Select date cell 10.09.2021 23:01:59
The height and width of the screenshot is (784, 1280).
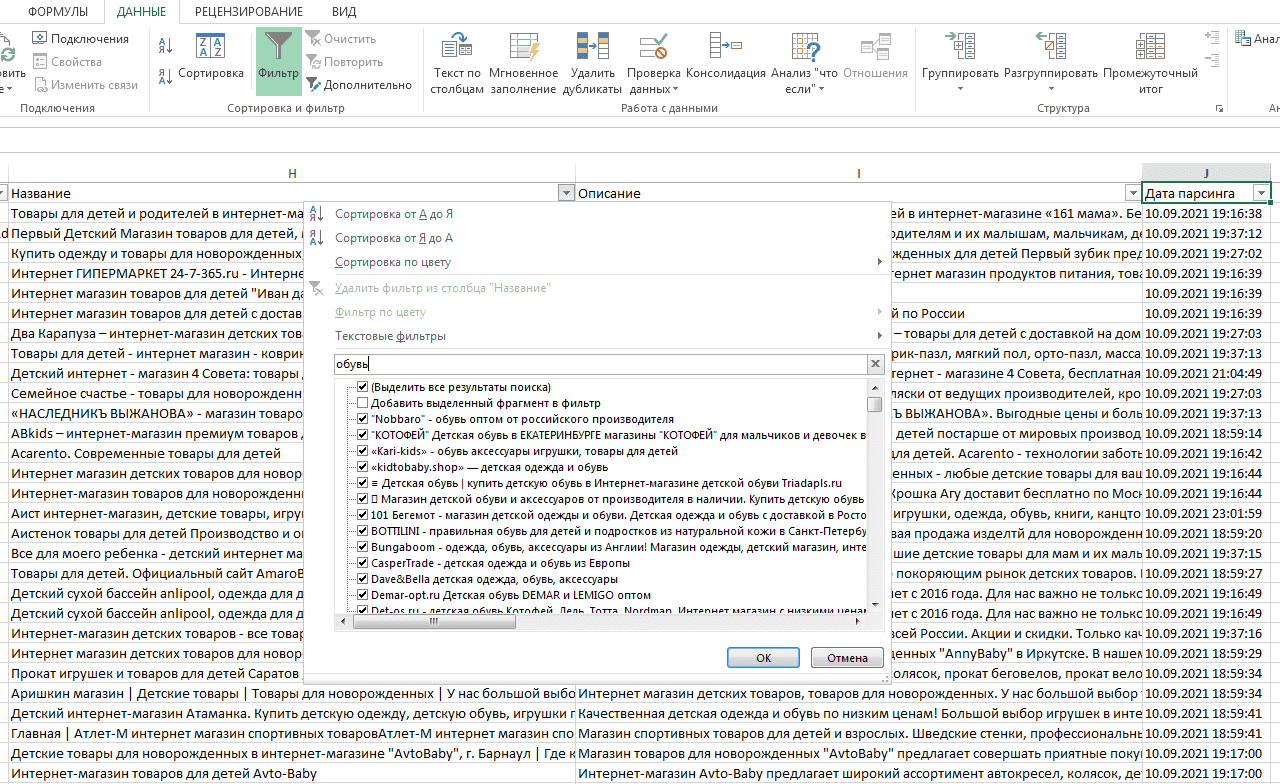pyautogui.click(x=1207, y=513)
